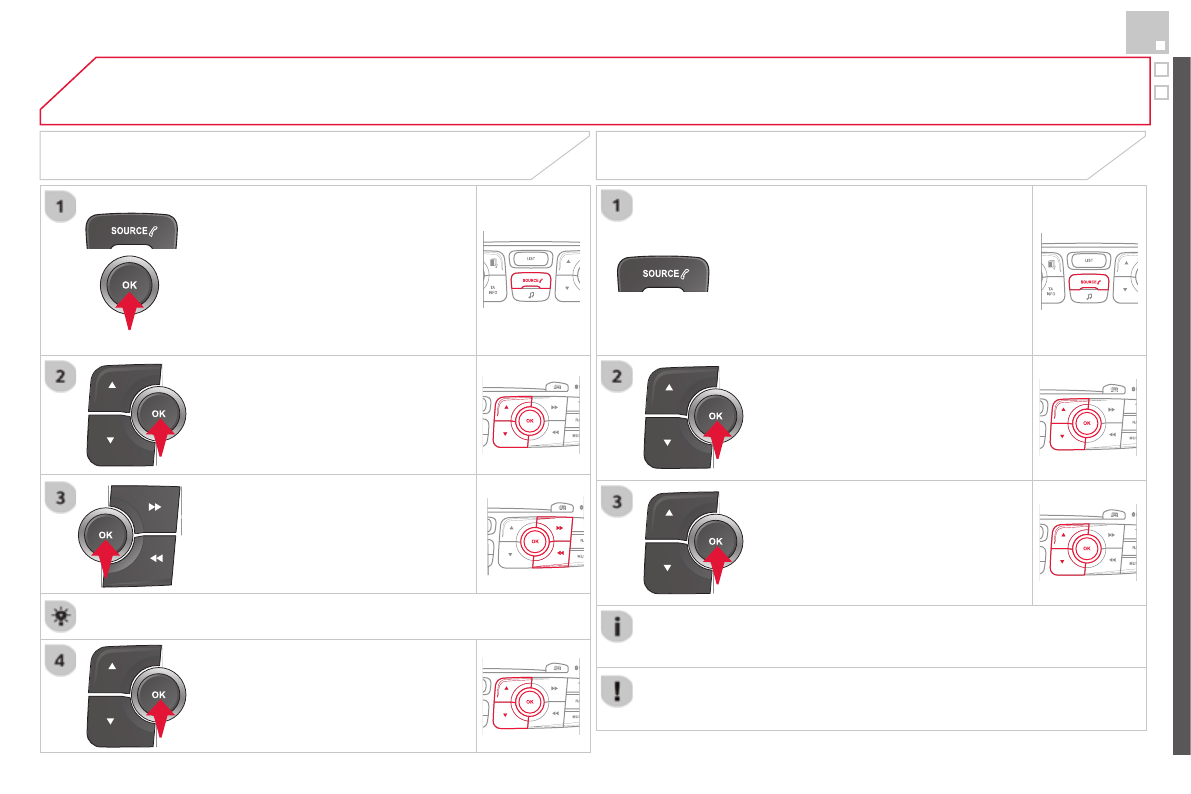Click the step 4 number badge
Screen dimensions: 1191x794
[61, 661]
